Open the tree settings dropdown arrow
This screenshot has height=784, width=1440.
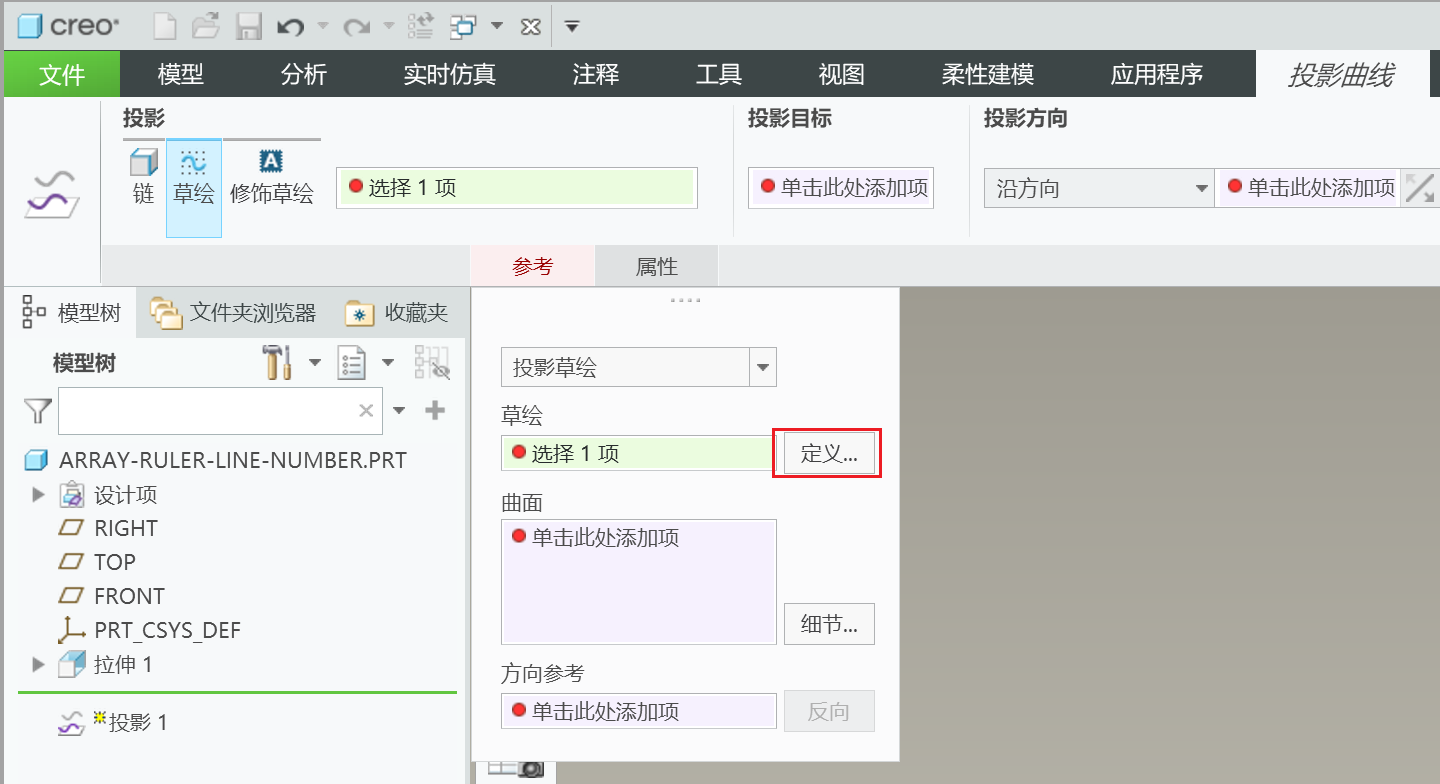click(x=314, y=363)
